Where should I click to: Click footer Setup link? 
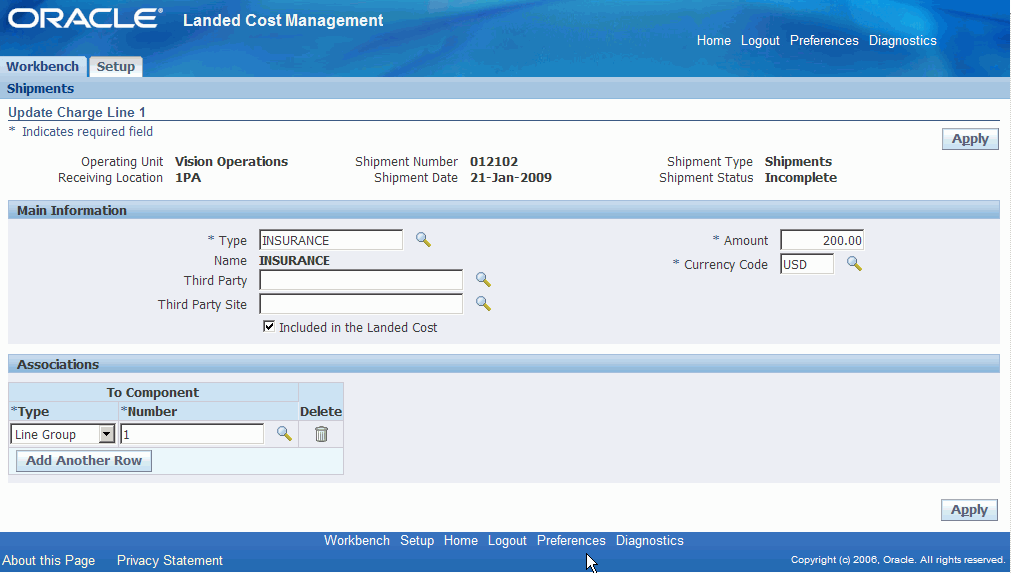(x=417, y=540)
